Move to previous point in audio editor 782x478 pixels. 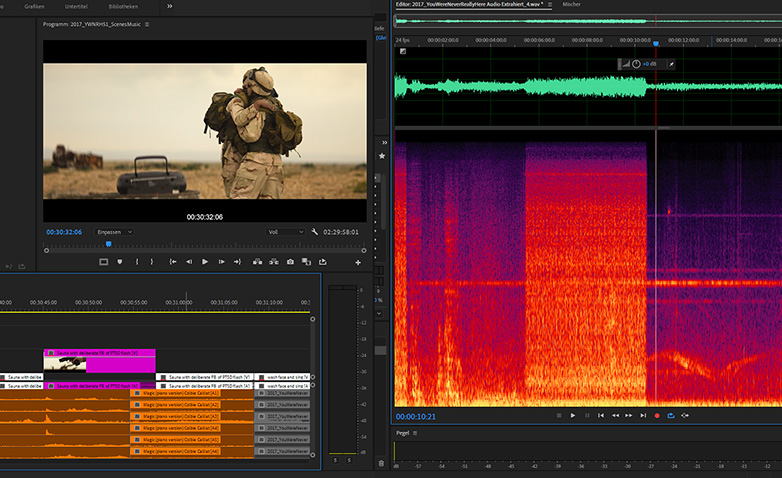click(x=601, y=415)
